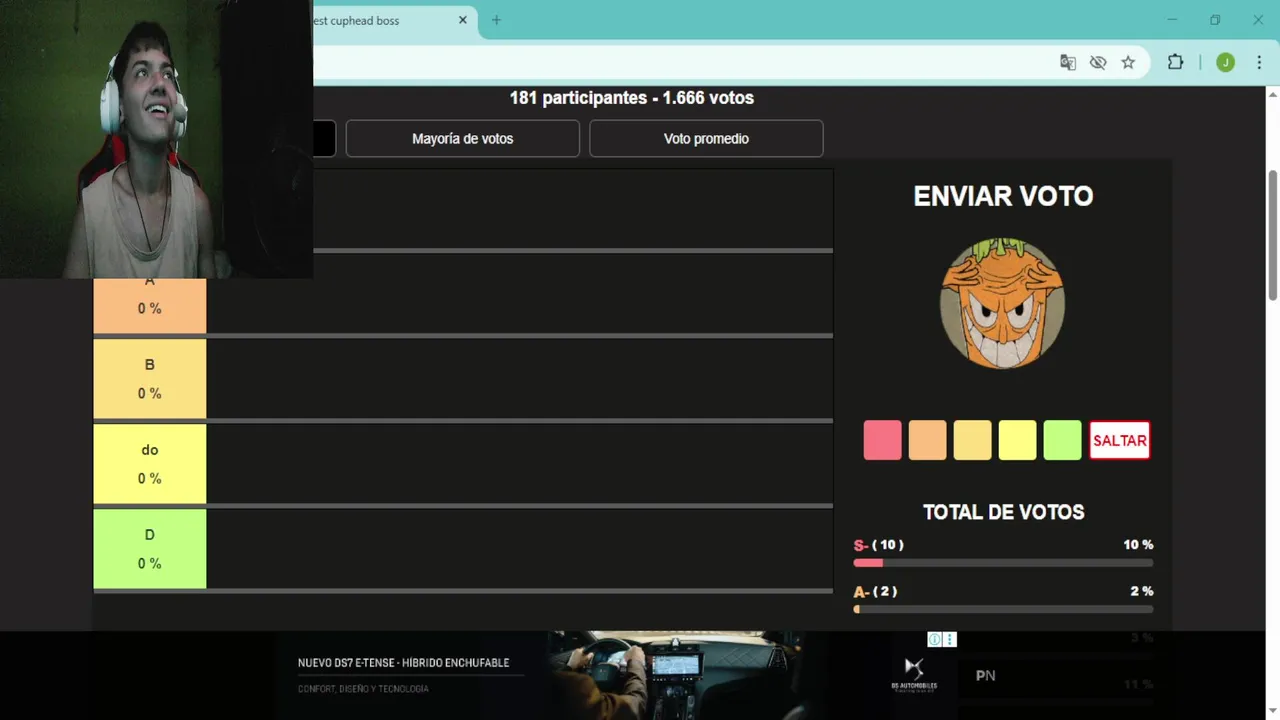Click the '181 participantes - 1.666 votos' heading
The width and height of the screenshot is (1280, 720).
click(x=632, y=98)
